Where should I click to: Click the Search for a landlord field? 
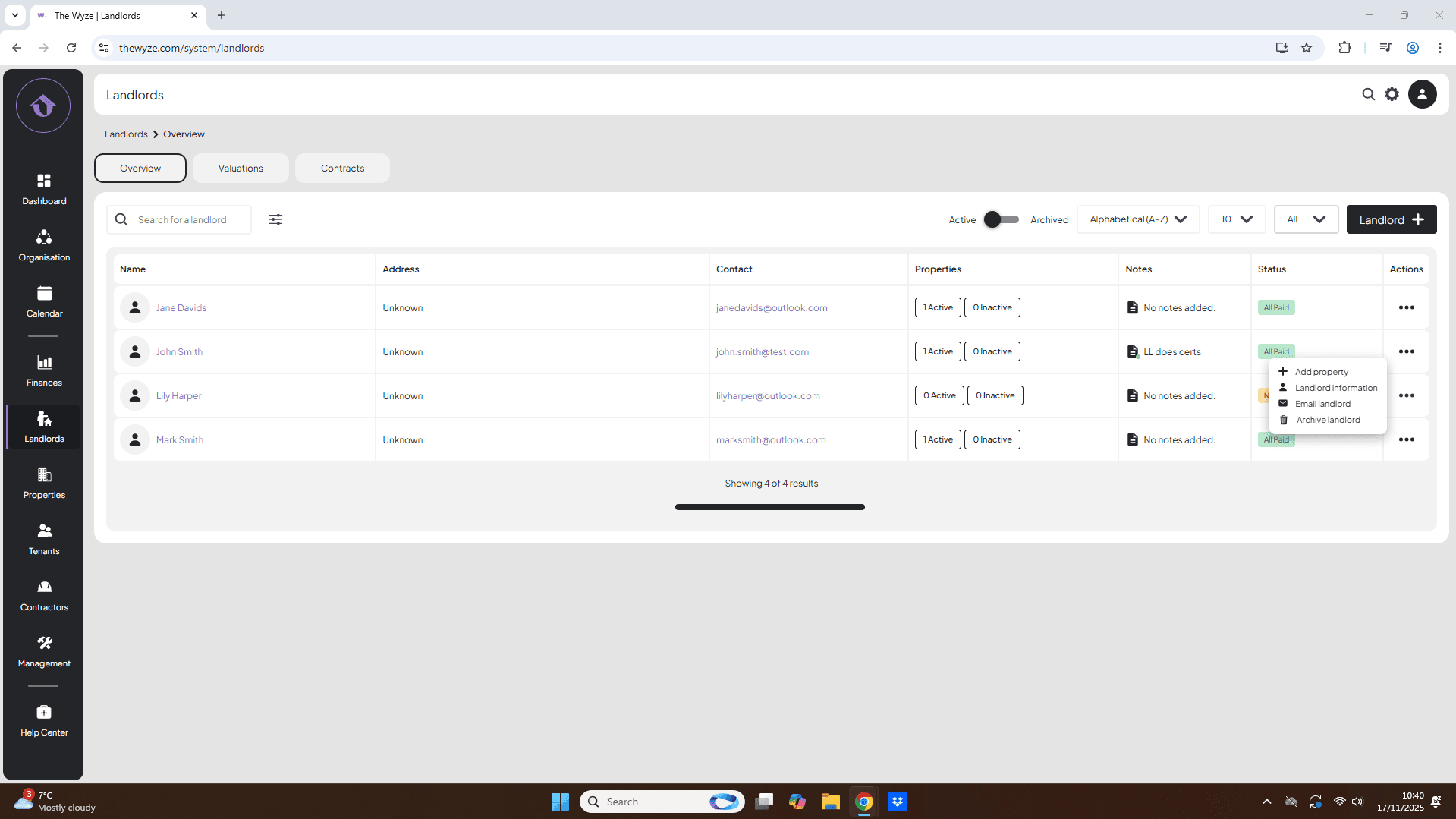[x=190, y=220]
